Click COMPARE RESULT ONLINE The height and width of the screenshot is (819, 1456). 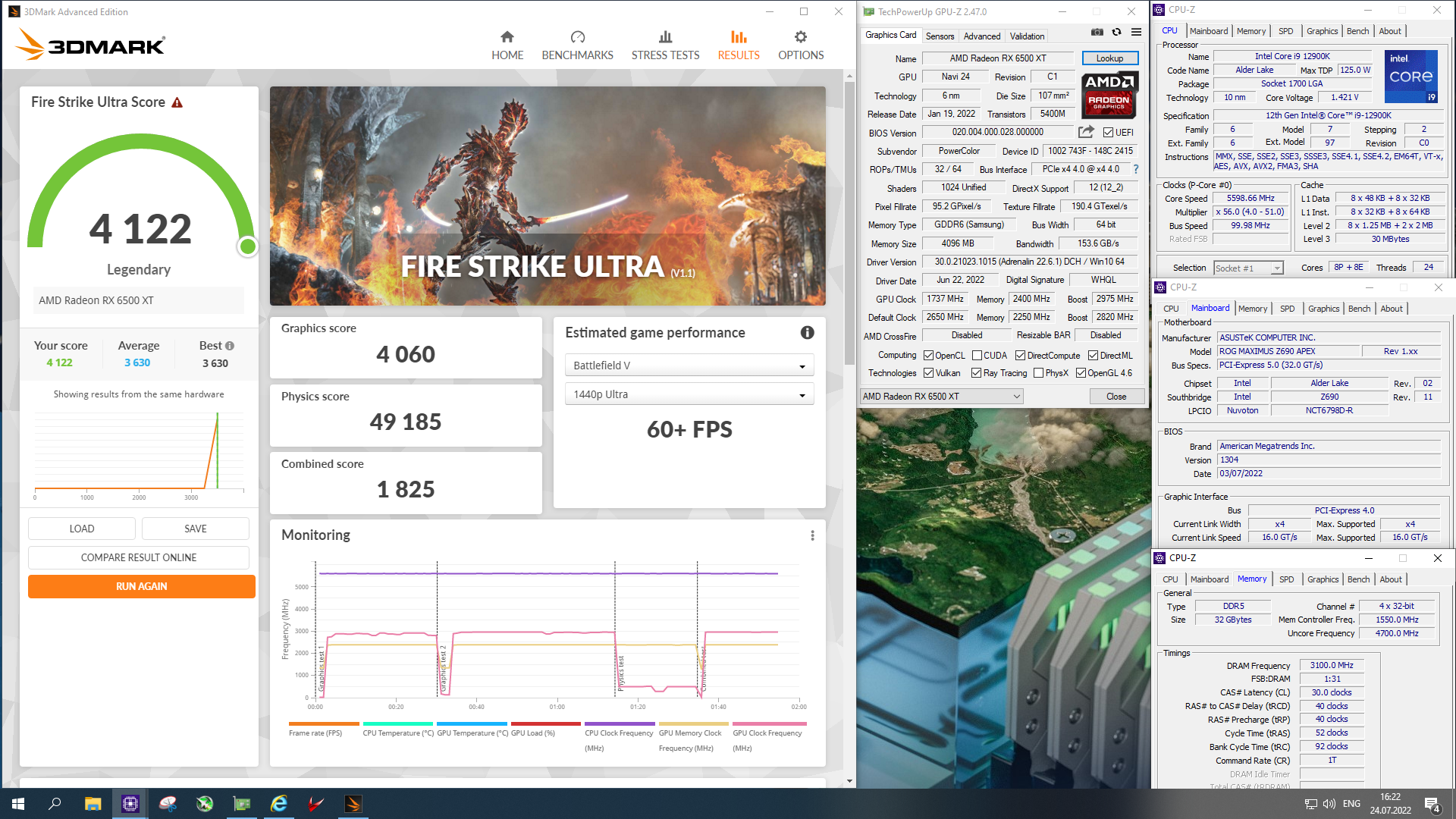tap(139, 557)
